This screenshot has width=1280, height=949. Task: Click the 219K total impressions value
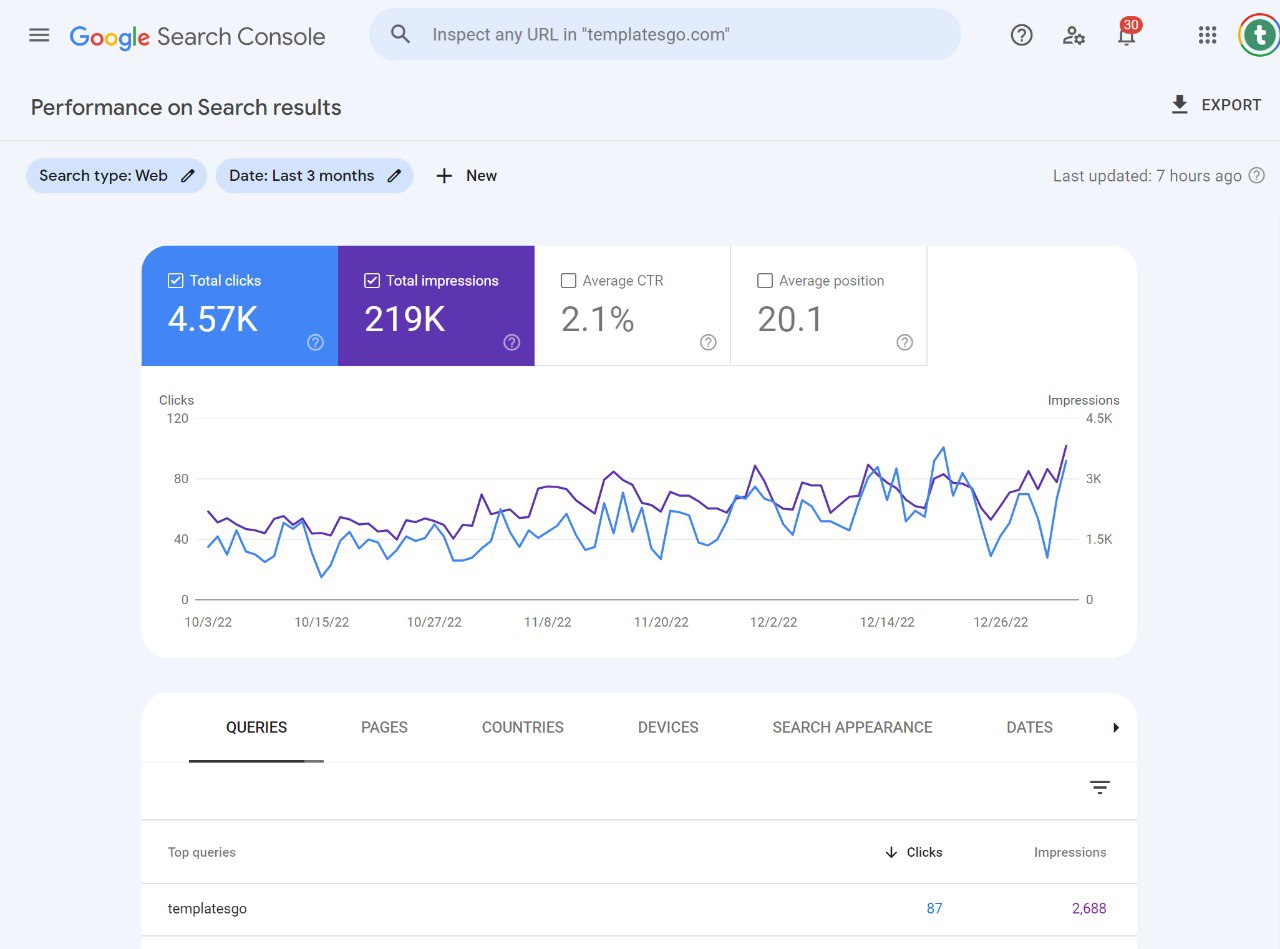click(x=404, y=319)
